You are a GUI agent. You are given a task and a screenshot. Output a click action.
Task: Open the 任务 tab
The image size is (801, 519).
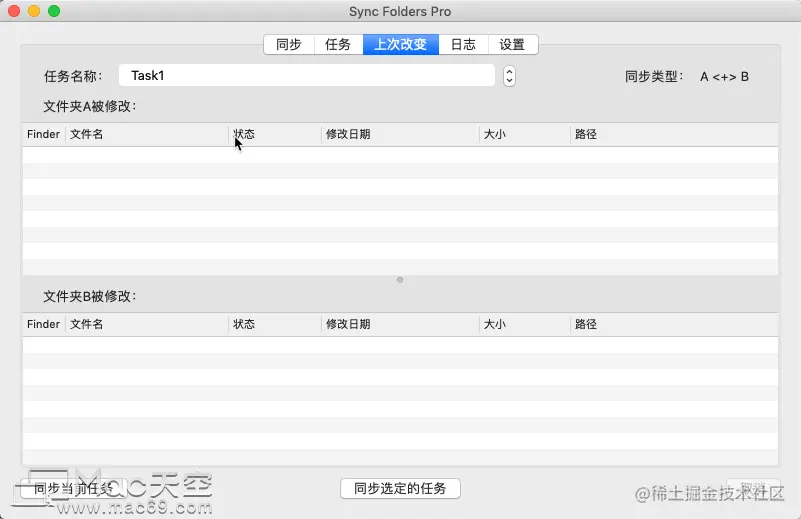(338, 44)
